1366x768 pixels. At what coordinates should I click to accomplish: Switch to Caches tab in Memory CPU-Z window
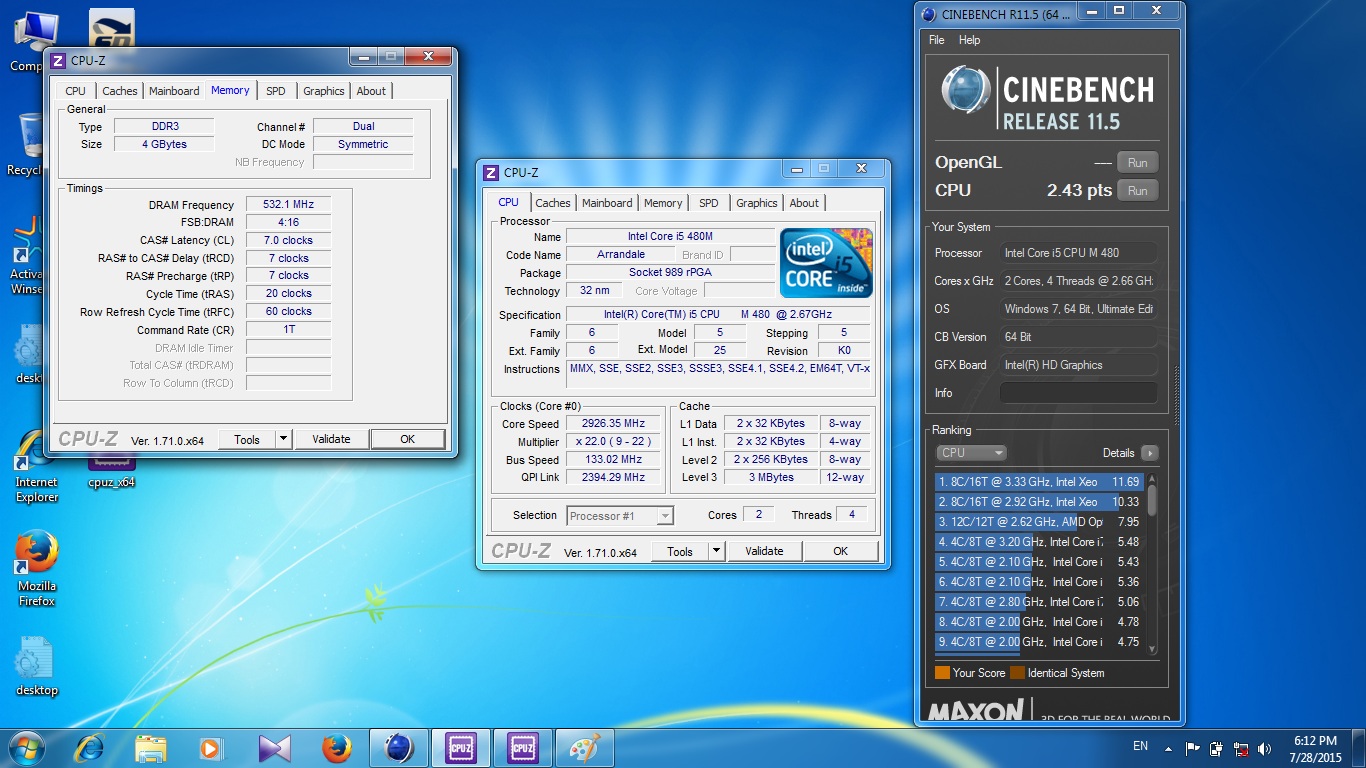coord(120,91)
